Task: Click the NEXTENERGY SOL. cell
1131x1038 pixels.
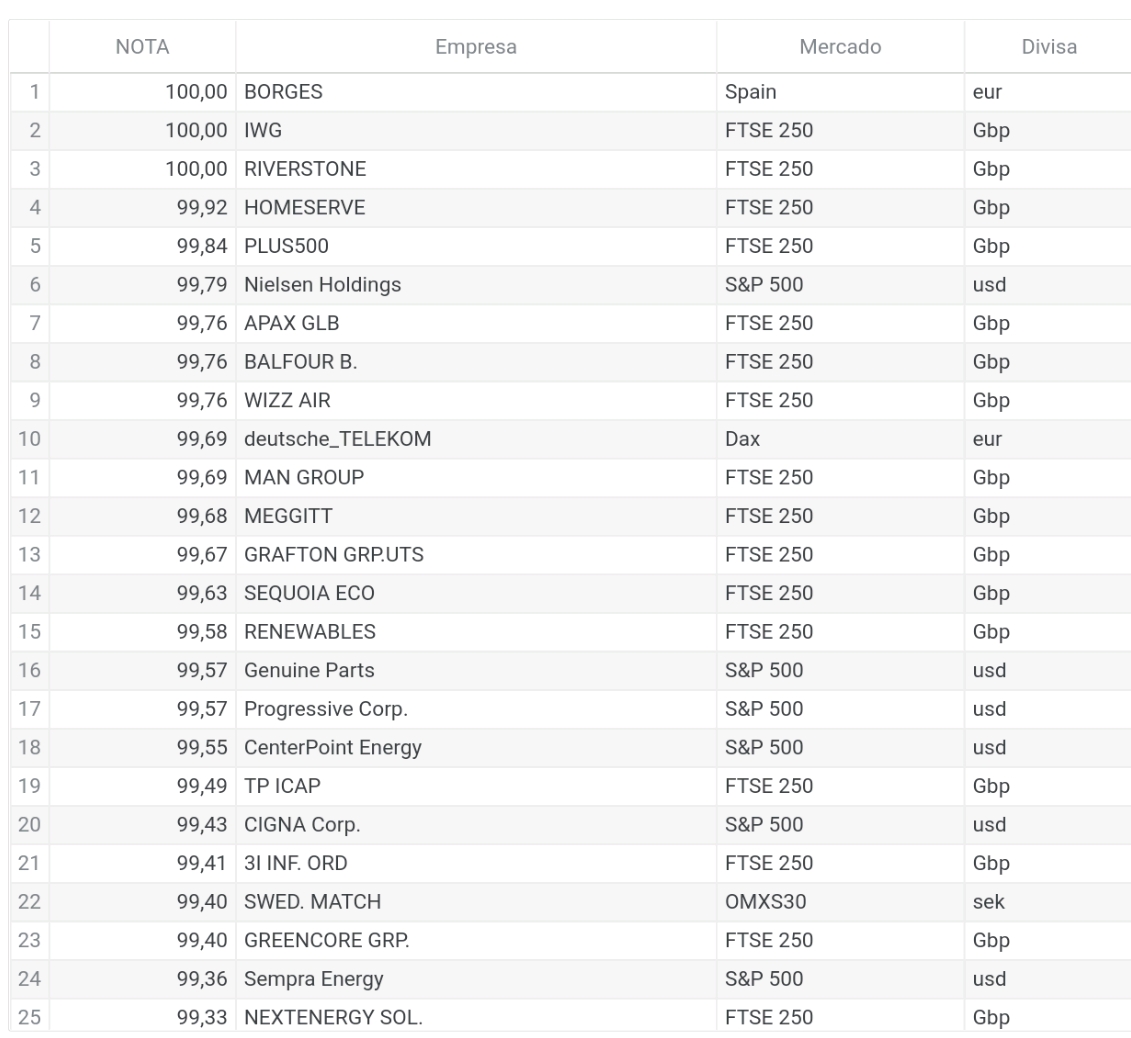Action: click(476, 1016)
